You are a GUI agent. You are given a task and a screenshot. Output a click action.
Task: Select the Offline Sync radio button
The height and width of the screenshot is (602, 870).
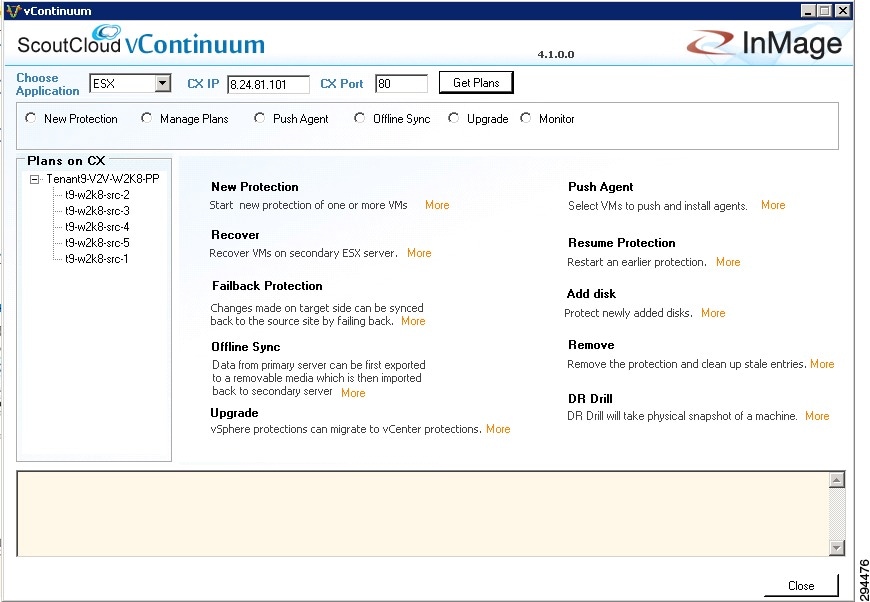[360, 118]
